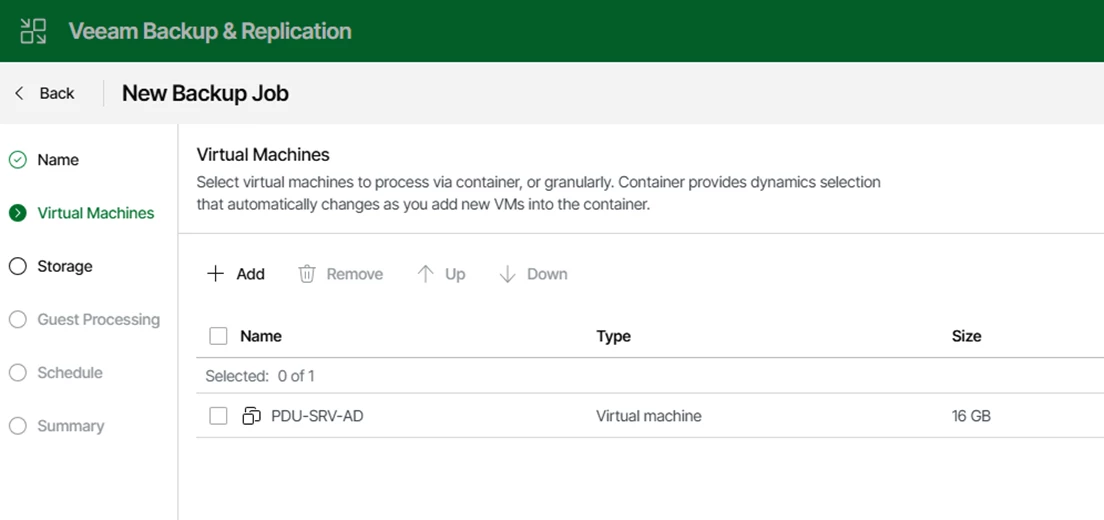This screenshot has height=520, width=1104.
Task: Click the Summary step circle
Action: click(x=18, y=426)
